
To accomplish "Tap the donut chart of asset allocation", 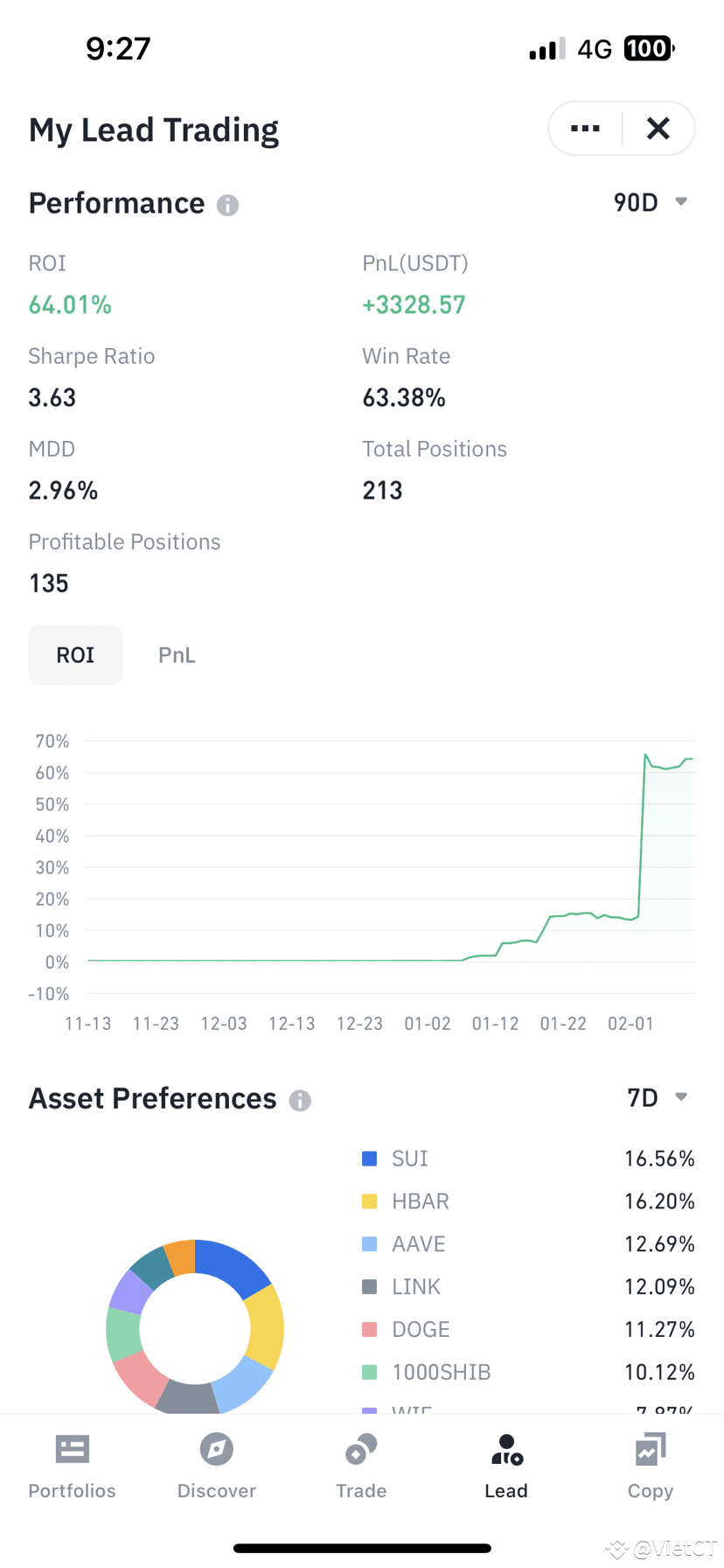I will tap(195, 1326).
